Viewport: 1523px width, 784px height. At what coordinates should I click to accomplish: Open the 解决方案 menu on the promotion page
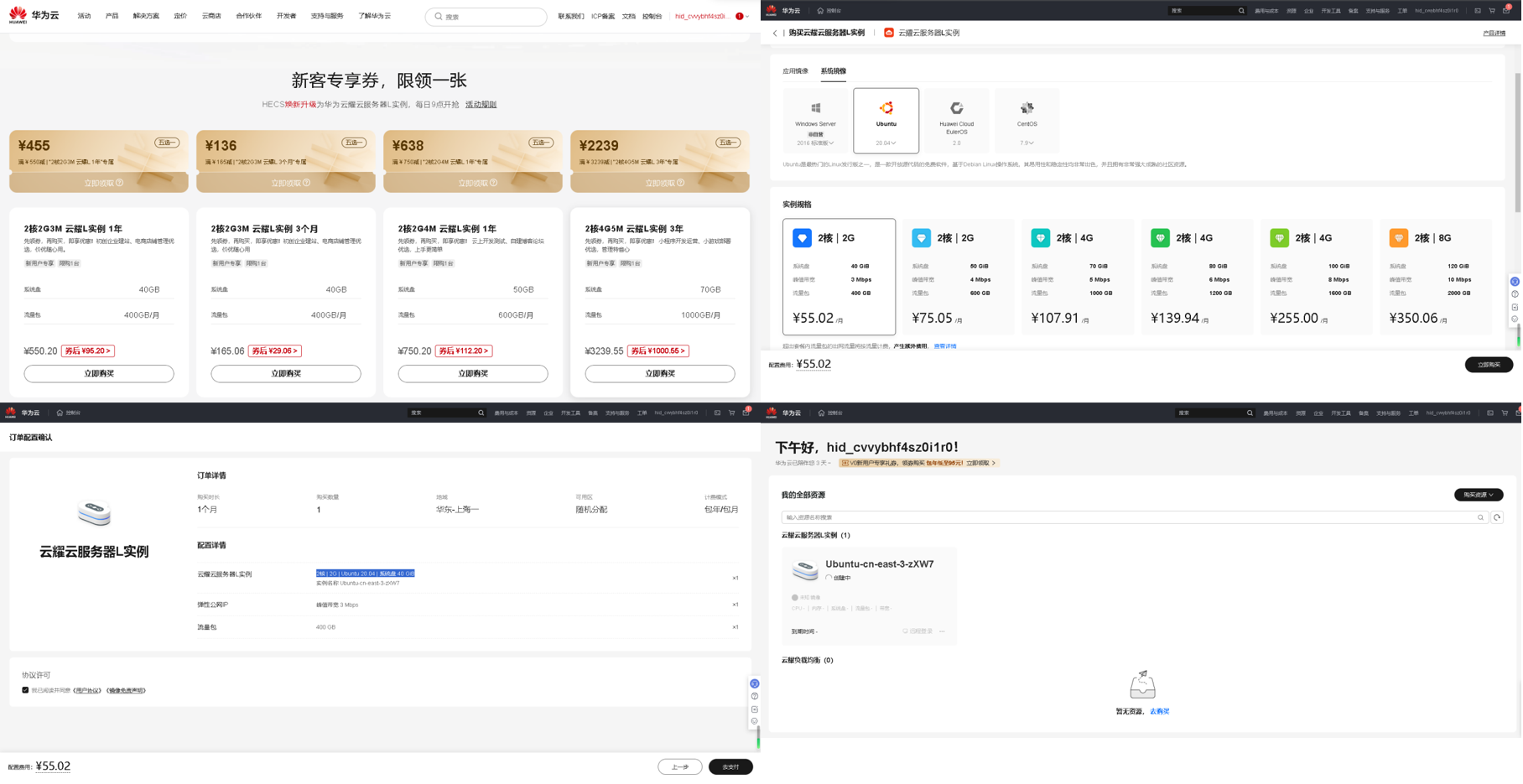146,16
